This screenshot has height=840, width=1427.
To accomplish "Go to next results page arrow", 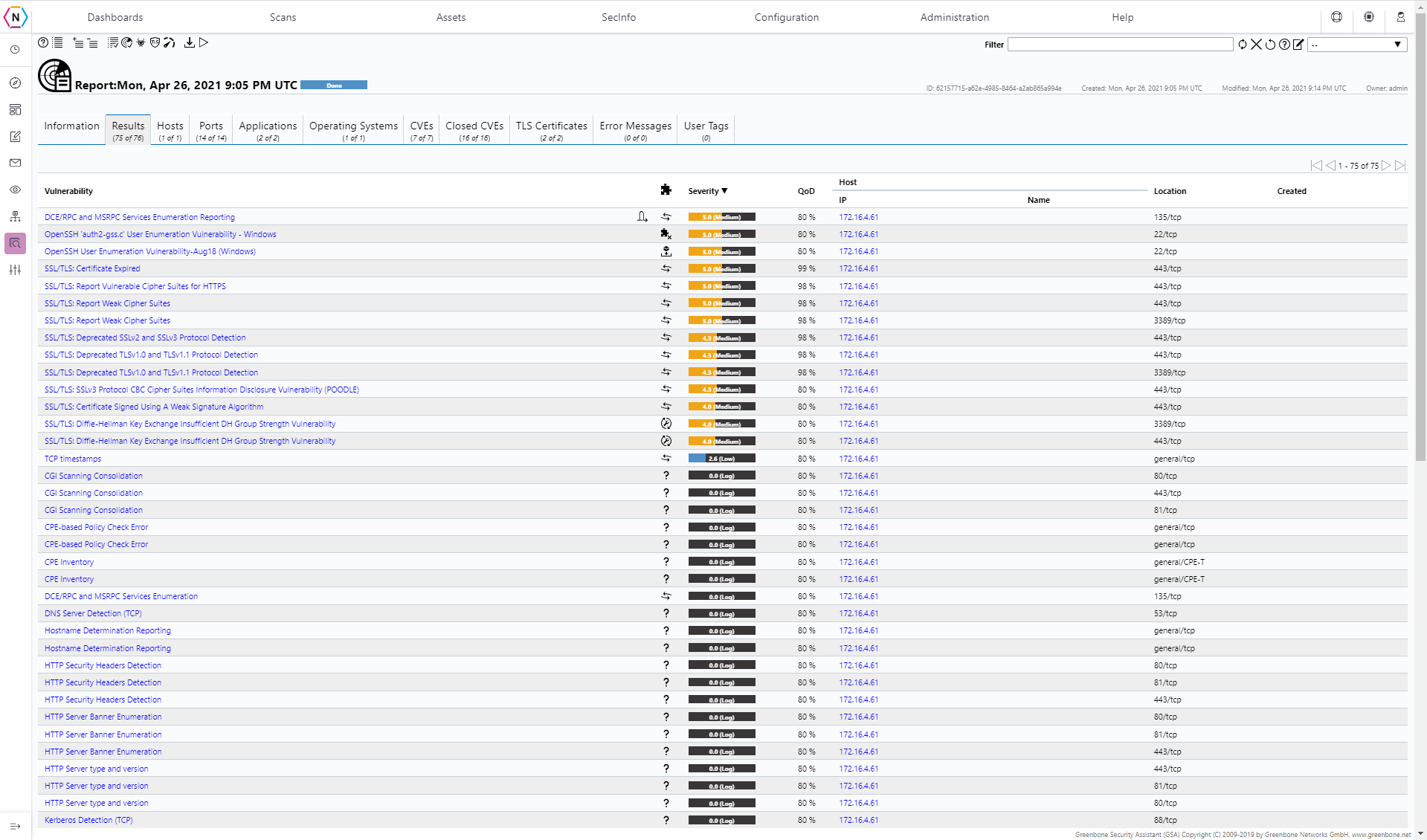I will pyautogui.click(x=1386, y=166).
